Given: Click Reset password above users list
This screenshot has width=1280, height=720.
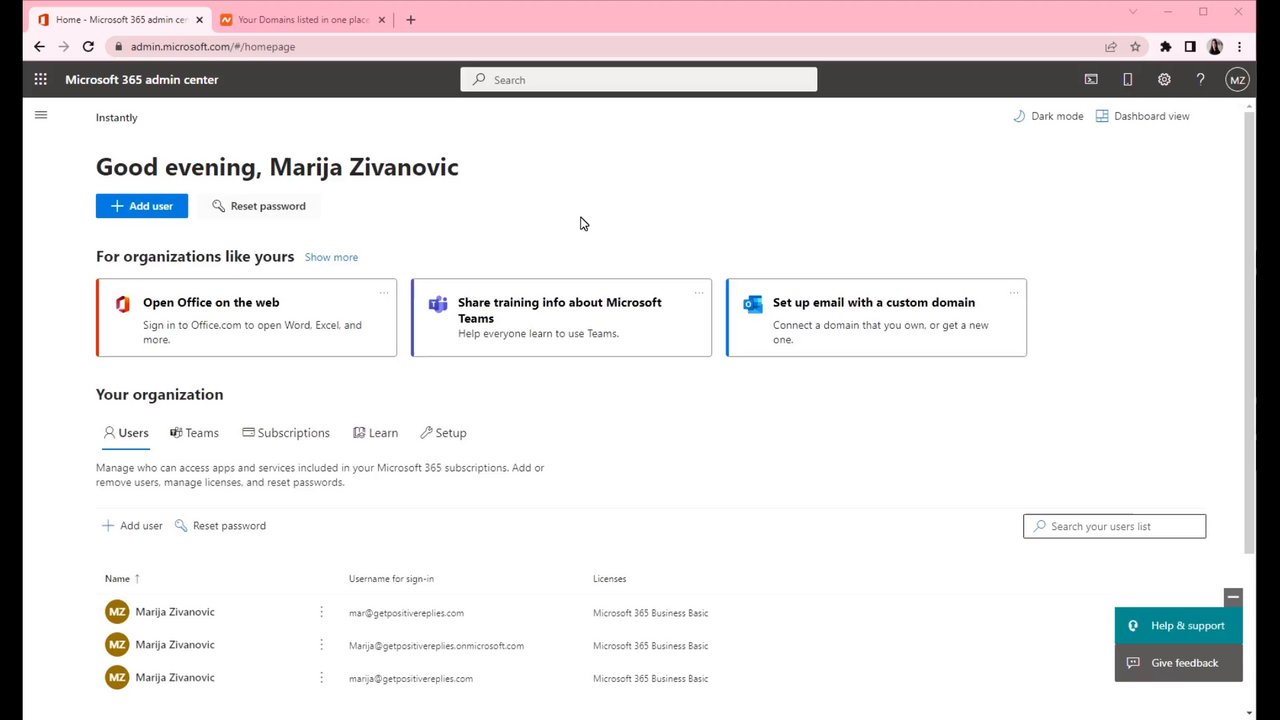Looking at the screenshot, I should (x=220, y=526).
